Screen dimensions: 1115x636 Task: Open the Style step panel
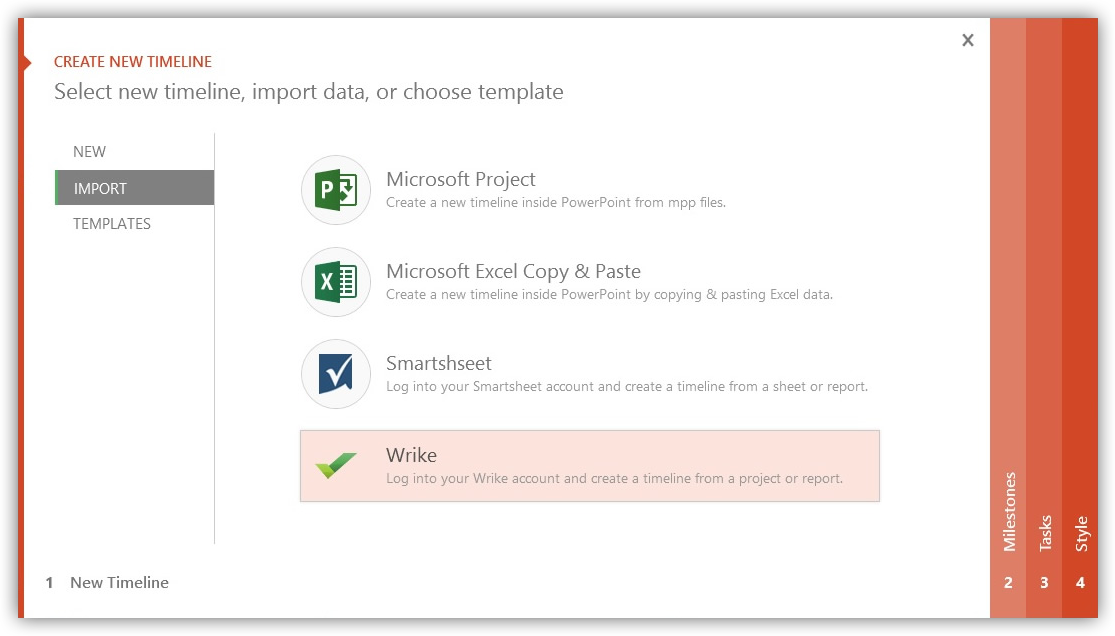[x=1081, y=533]
